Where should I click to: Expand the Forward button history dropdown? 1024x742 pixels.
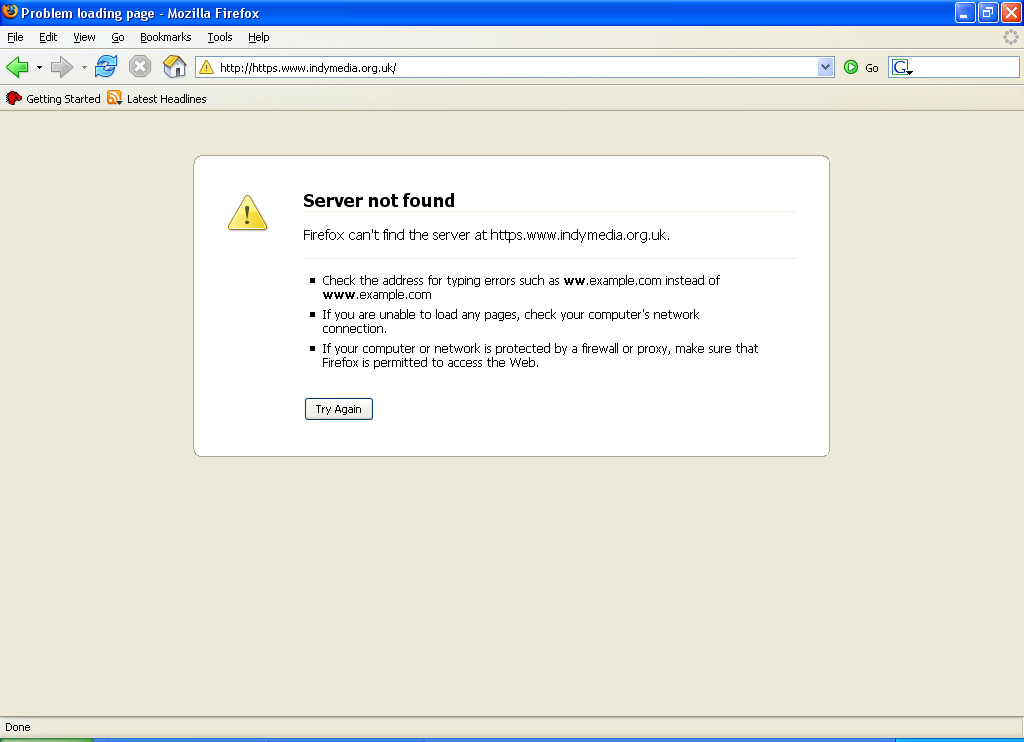pos(84,67)
